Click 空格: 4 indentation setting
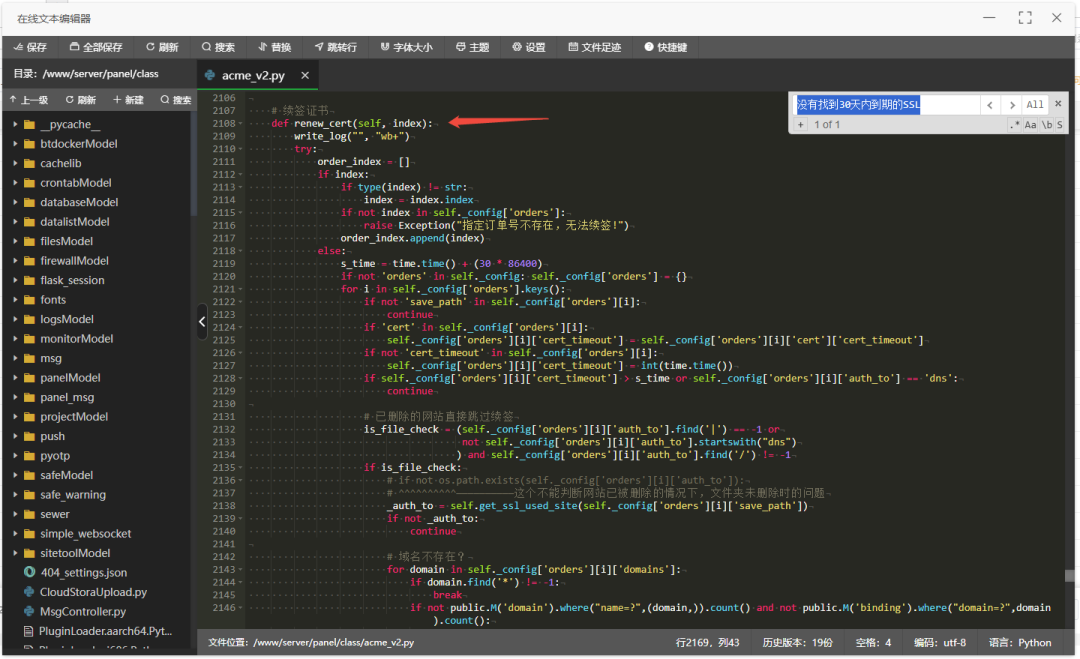1080x659 pixels. click(x=873, y=642)
